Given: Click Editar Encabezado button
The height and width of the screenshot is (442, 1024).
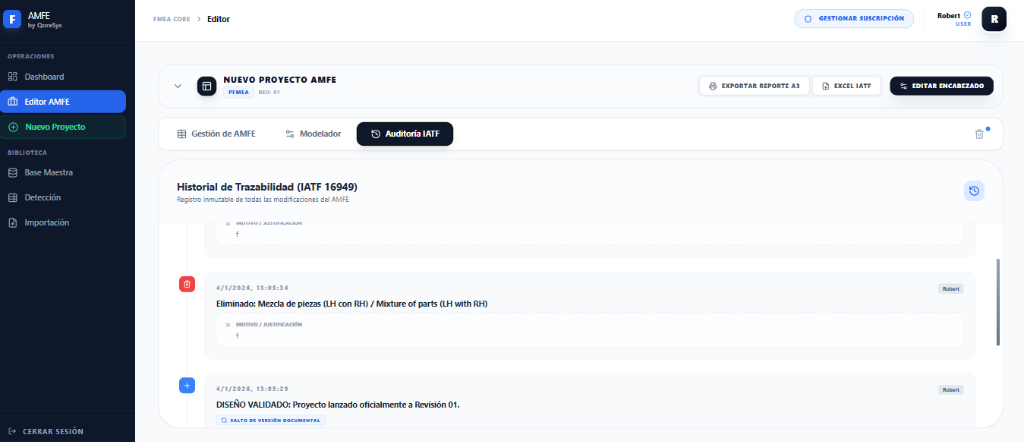Looking at the screenshot, I should click(x=941, y=86).
